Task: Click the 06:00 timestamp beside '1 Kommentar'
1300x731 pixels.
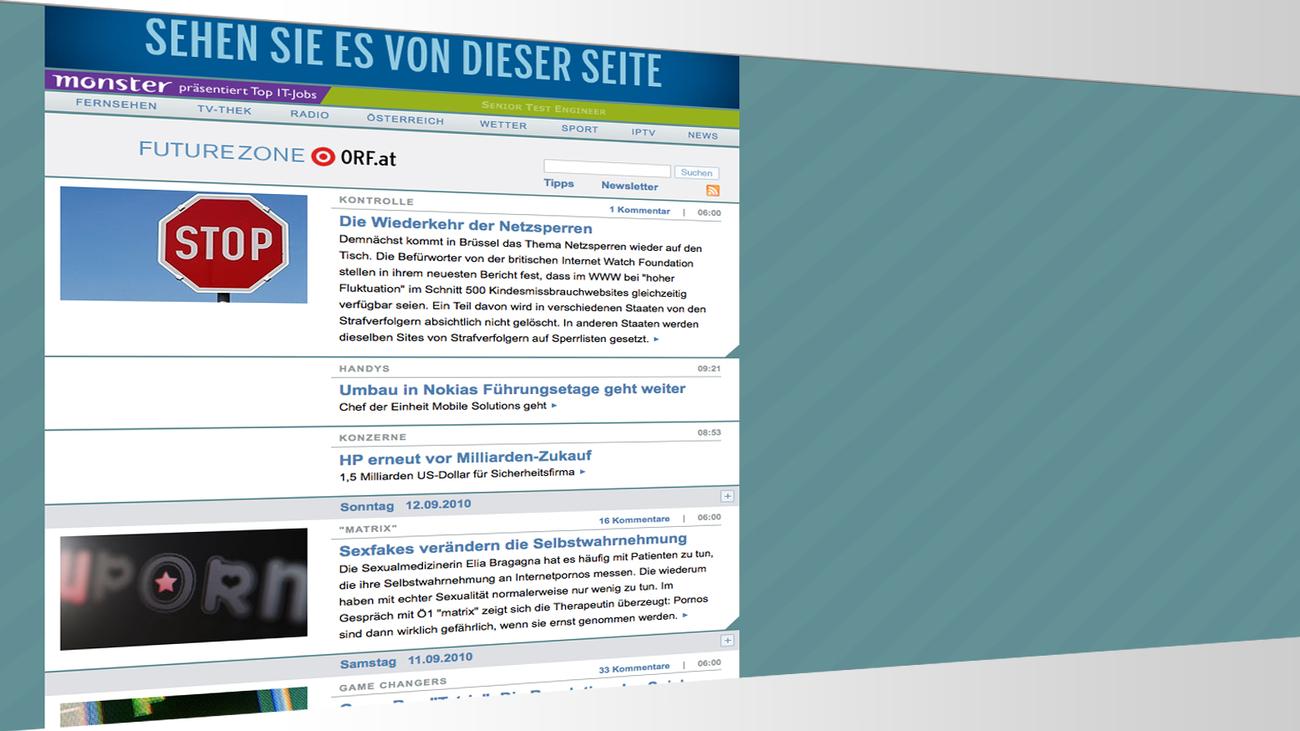Action: click(x=709, y=212)
